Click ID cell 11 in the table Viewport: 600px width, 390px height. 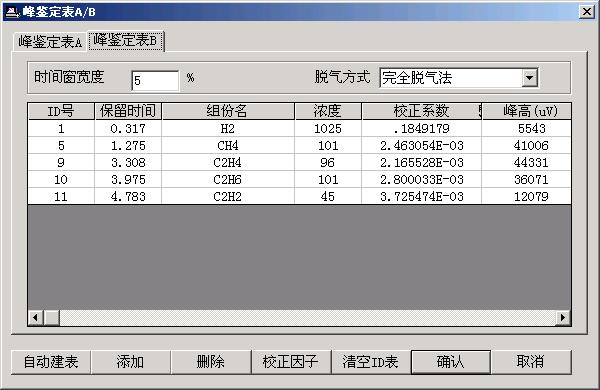click(61, 196)
